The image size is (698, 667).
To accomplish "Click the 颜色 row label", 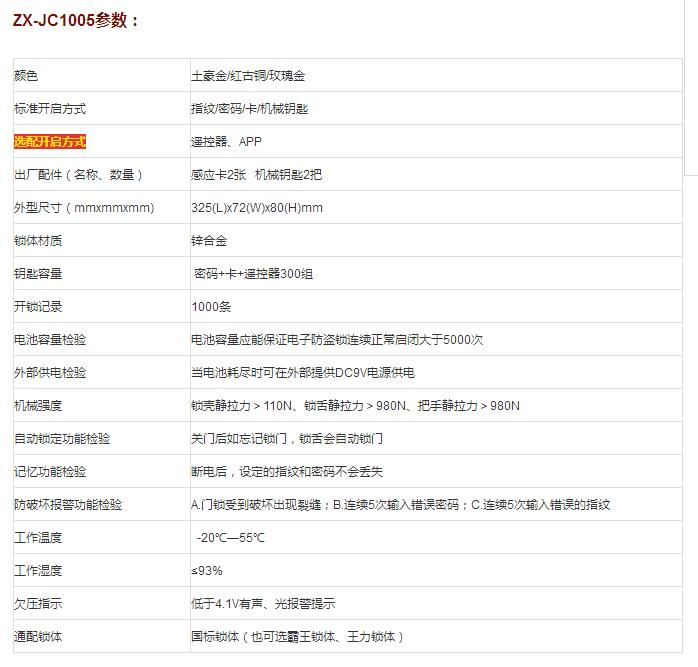I will (x=26, y=76).
